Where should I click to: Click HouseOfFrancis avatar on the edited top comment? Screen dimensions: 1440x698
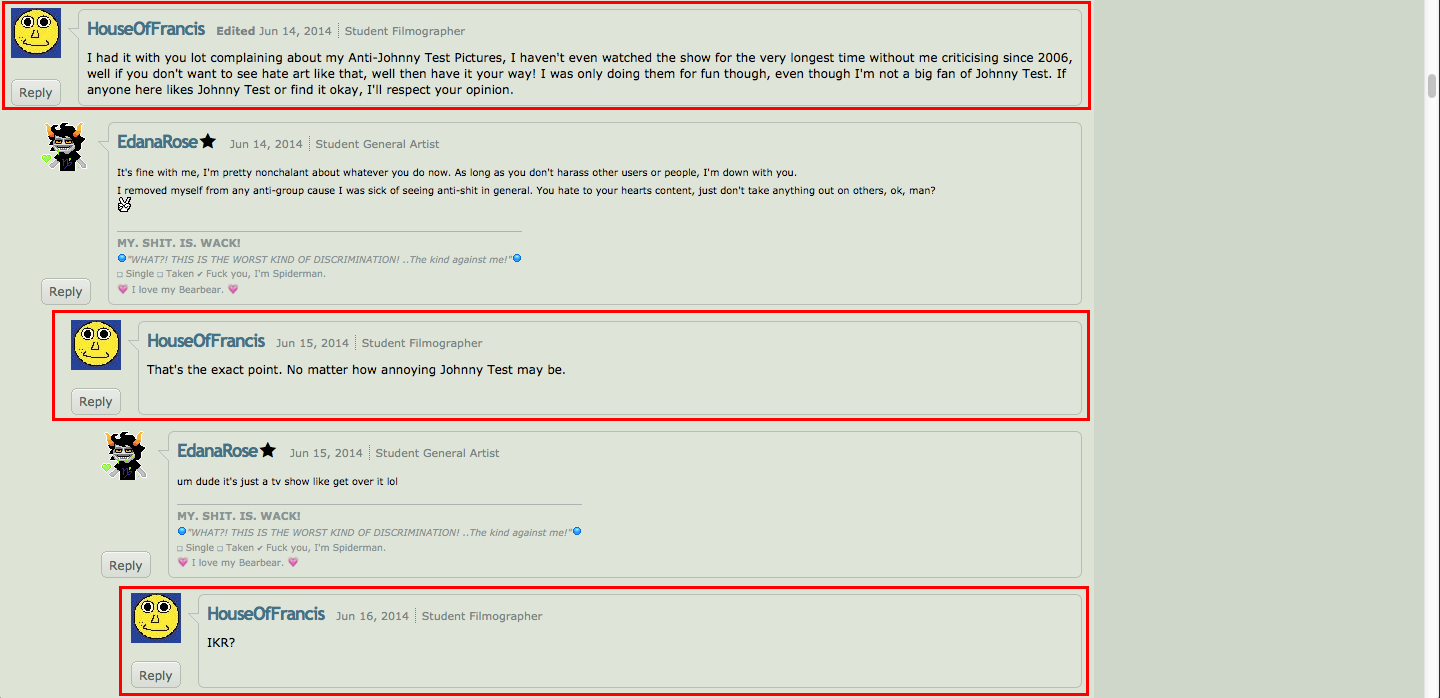point(36,33)
